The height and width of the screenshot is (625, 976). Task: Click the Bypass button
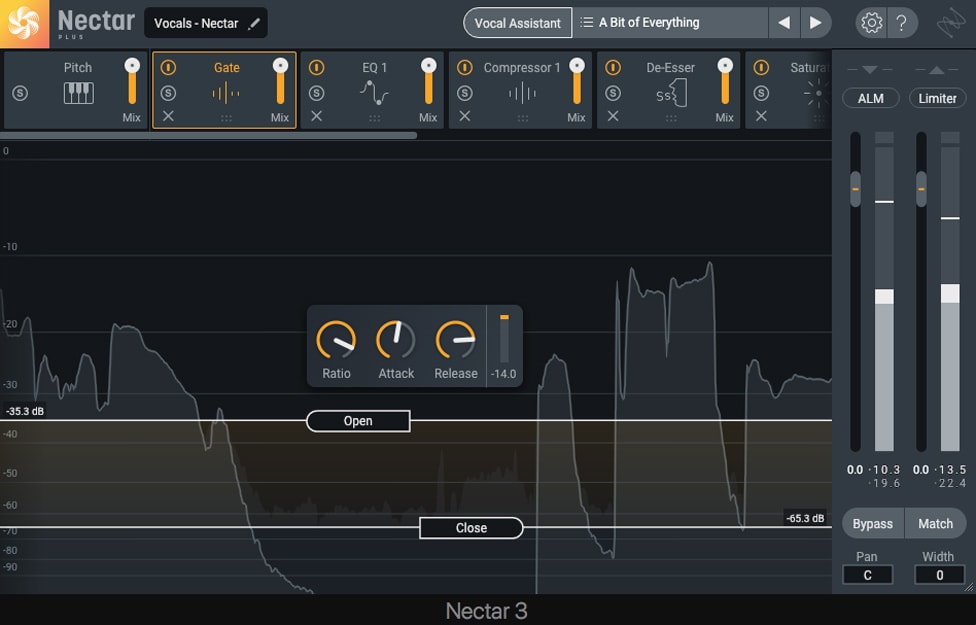click(873, 524)
